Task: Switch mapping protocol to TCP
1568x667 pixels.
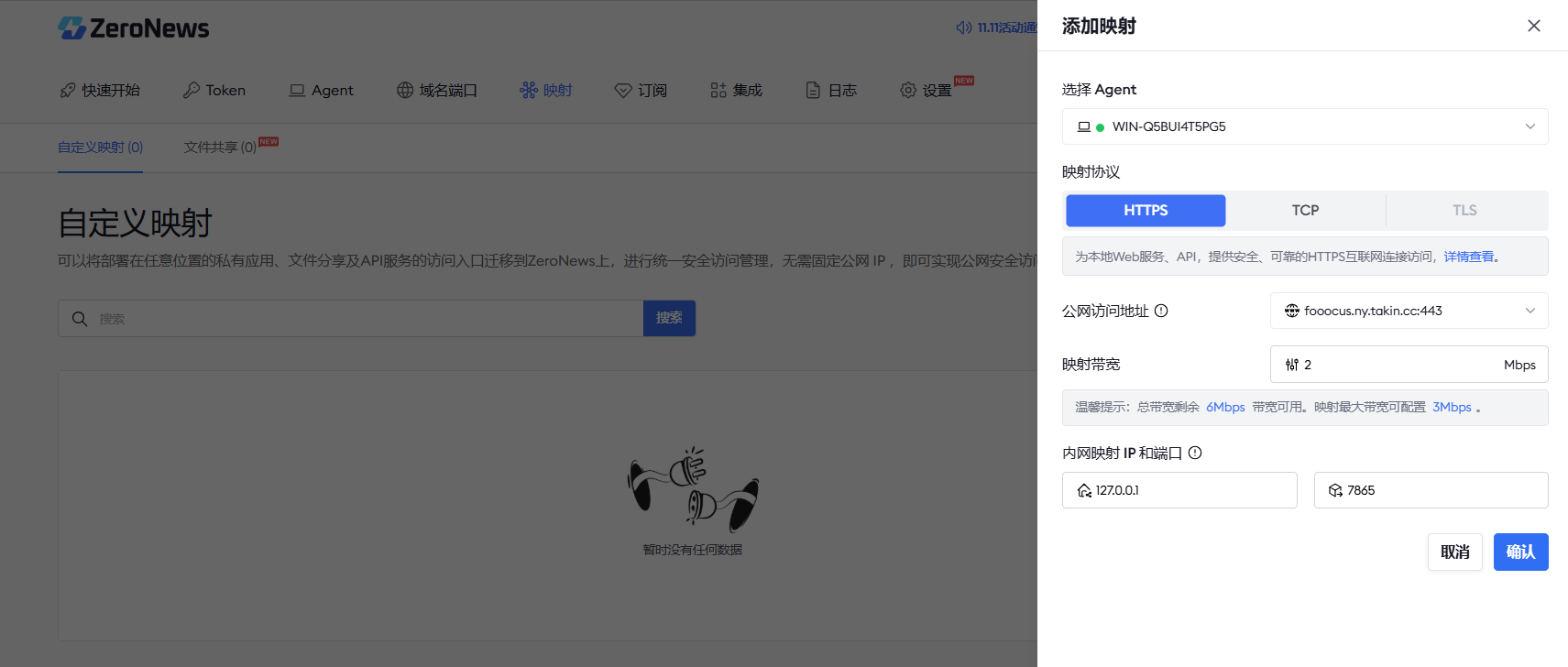Action: [1305, 211]
